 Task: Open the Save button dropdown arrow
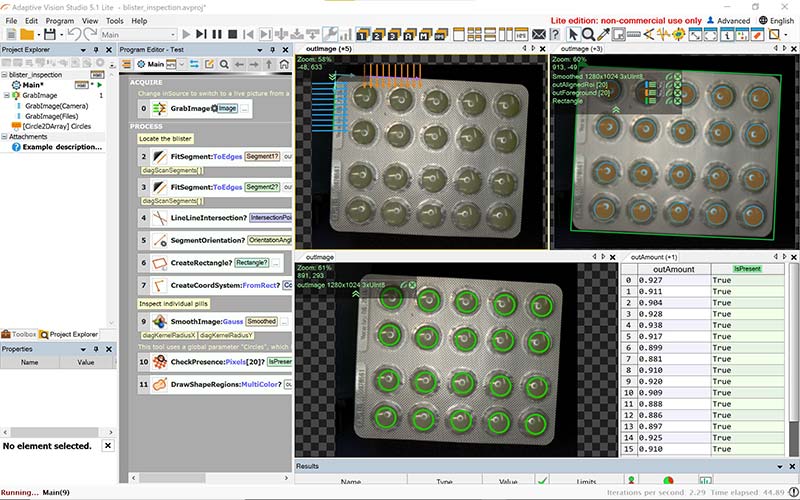click(62, 35)
